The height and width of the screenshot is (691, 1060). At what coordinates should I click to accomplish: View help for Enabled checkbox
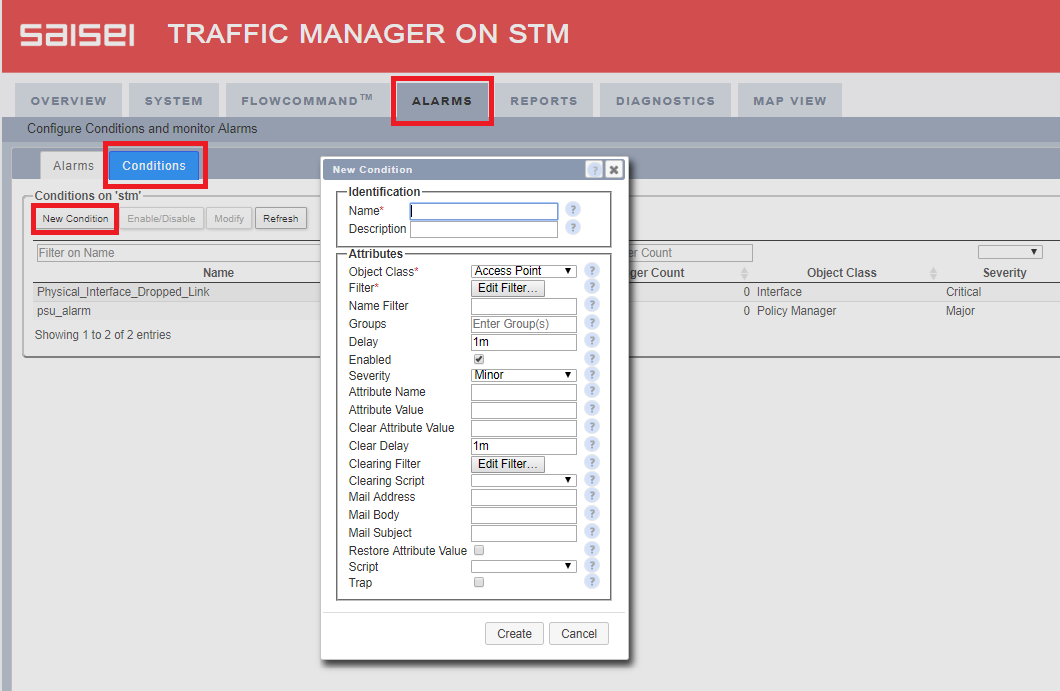click(x=592, y=358)
